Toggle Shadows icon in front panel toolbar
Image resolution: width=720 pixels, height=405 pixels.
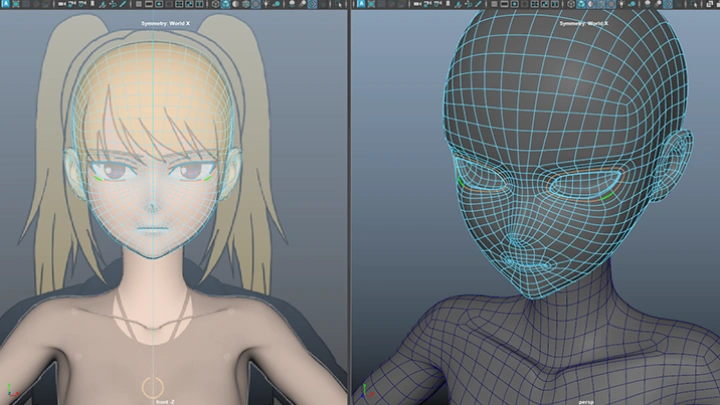coord(277,4)
